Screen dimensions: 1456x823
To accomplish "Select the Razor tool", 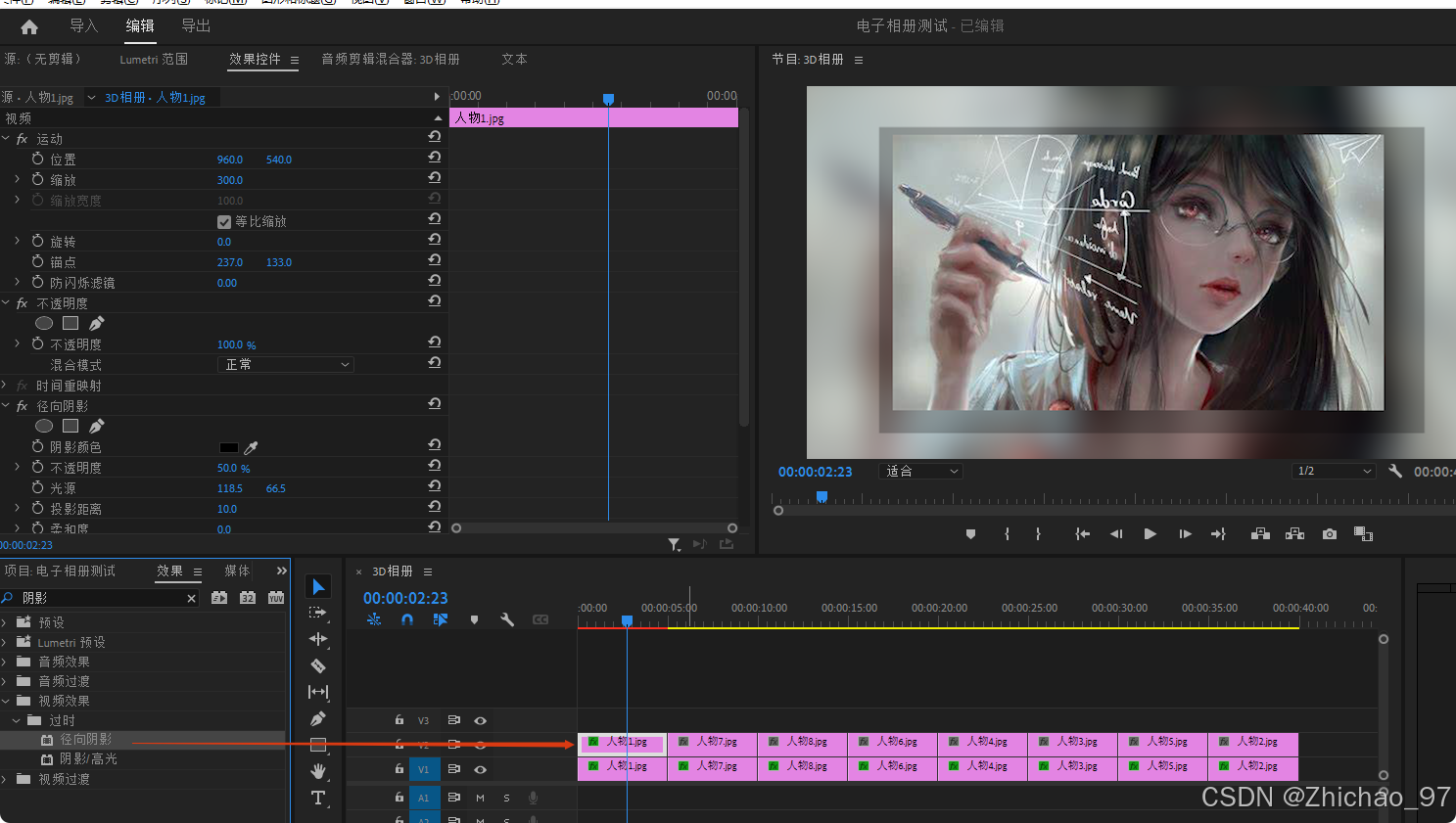I will pos(318,665).
